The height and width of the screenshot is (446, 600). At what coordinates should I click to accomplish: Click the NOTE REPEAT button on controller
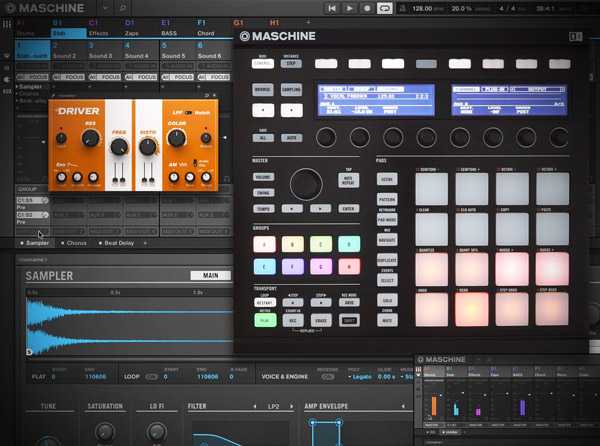(348, 180)
